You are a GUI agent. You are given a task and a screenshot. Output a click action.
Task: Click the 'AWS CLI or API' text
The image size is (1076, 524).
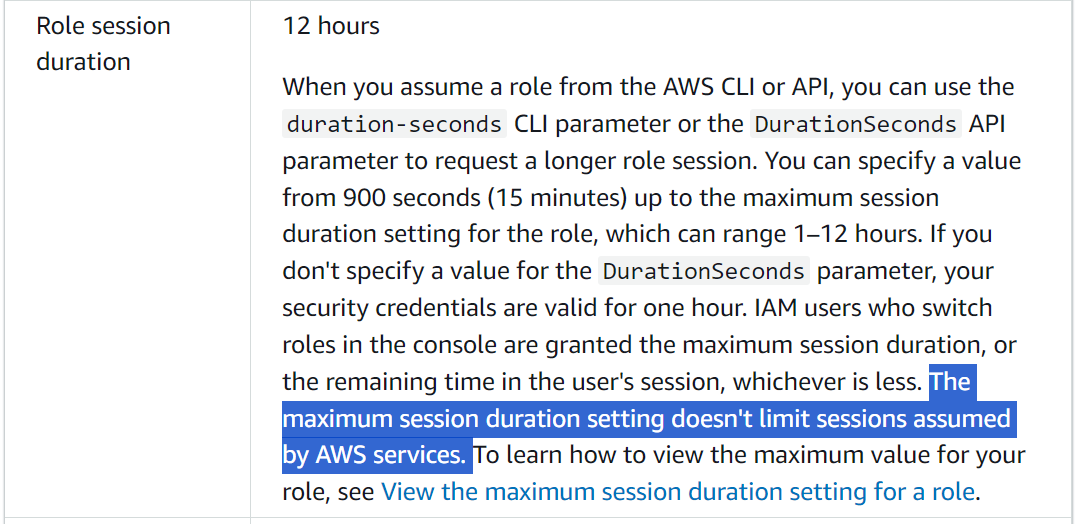[x=743, y=88]
